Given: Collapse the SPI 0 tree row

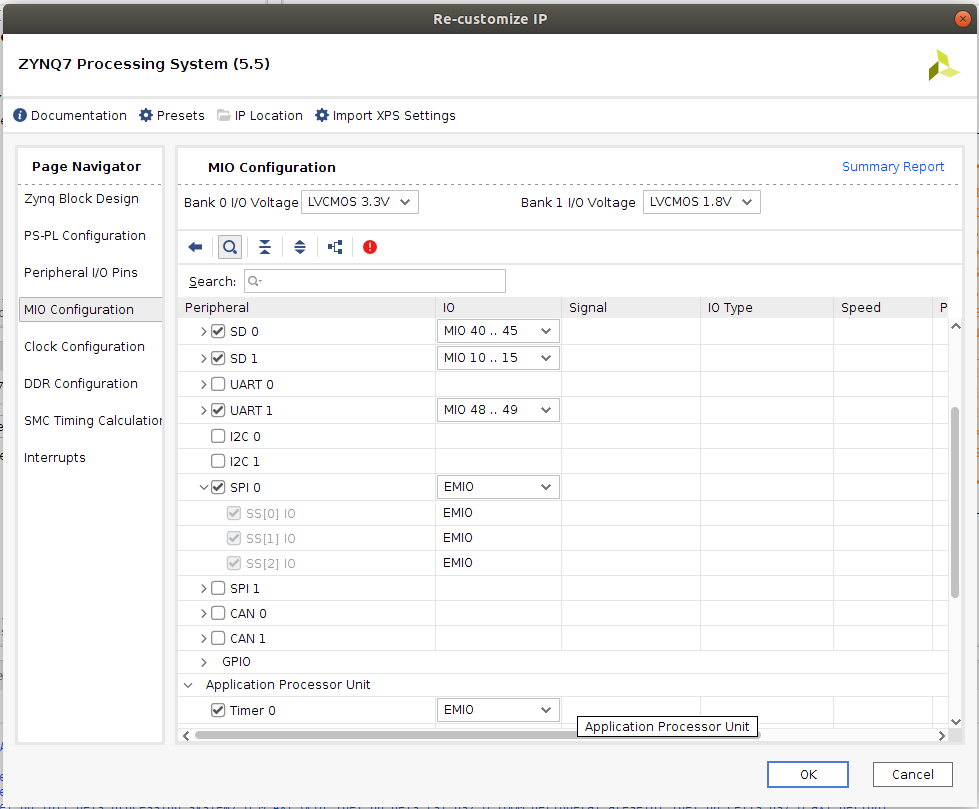Looking at the screenshot, I should pos(204,487).
